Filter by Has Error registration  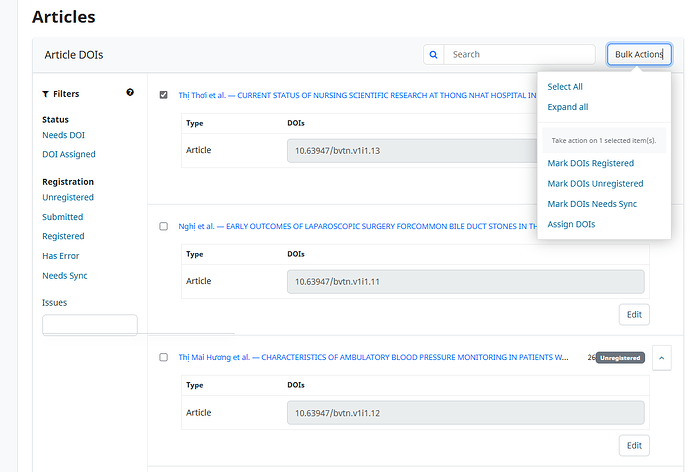[61, 256]
